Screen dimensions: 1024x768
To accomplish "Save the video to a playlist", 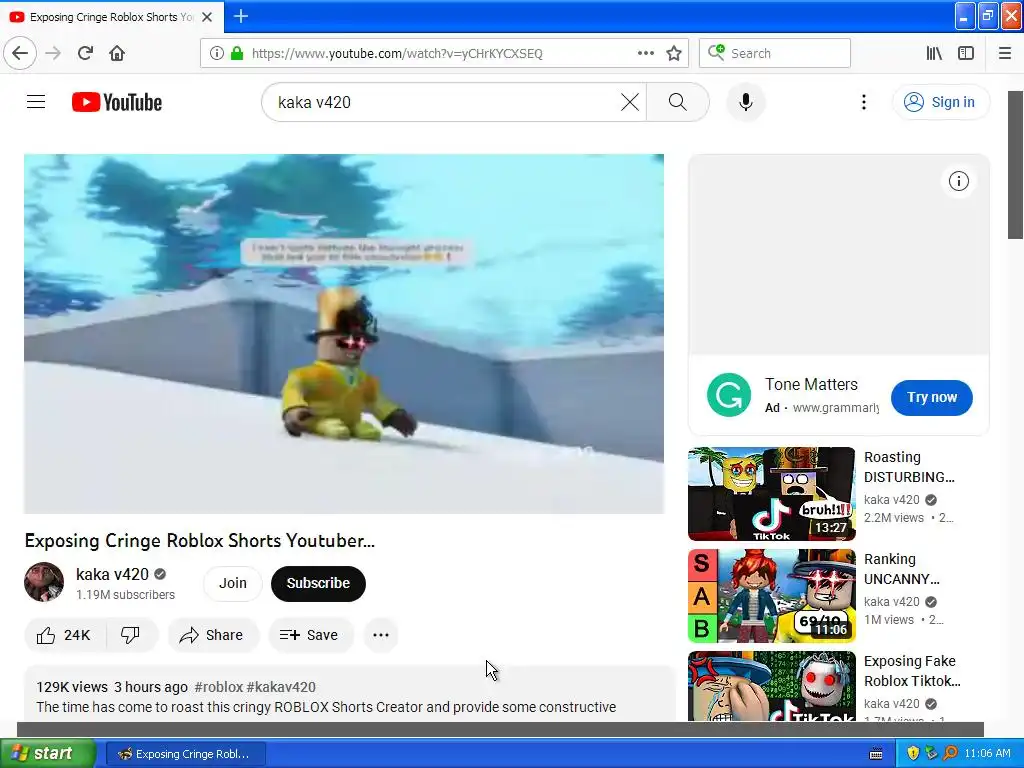I will pyautogui.click(x=310, y=635).
